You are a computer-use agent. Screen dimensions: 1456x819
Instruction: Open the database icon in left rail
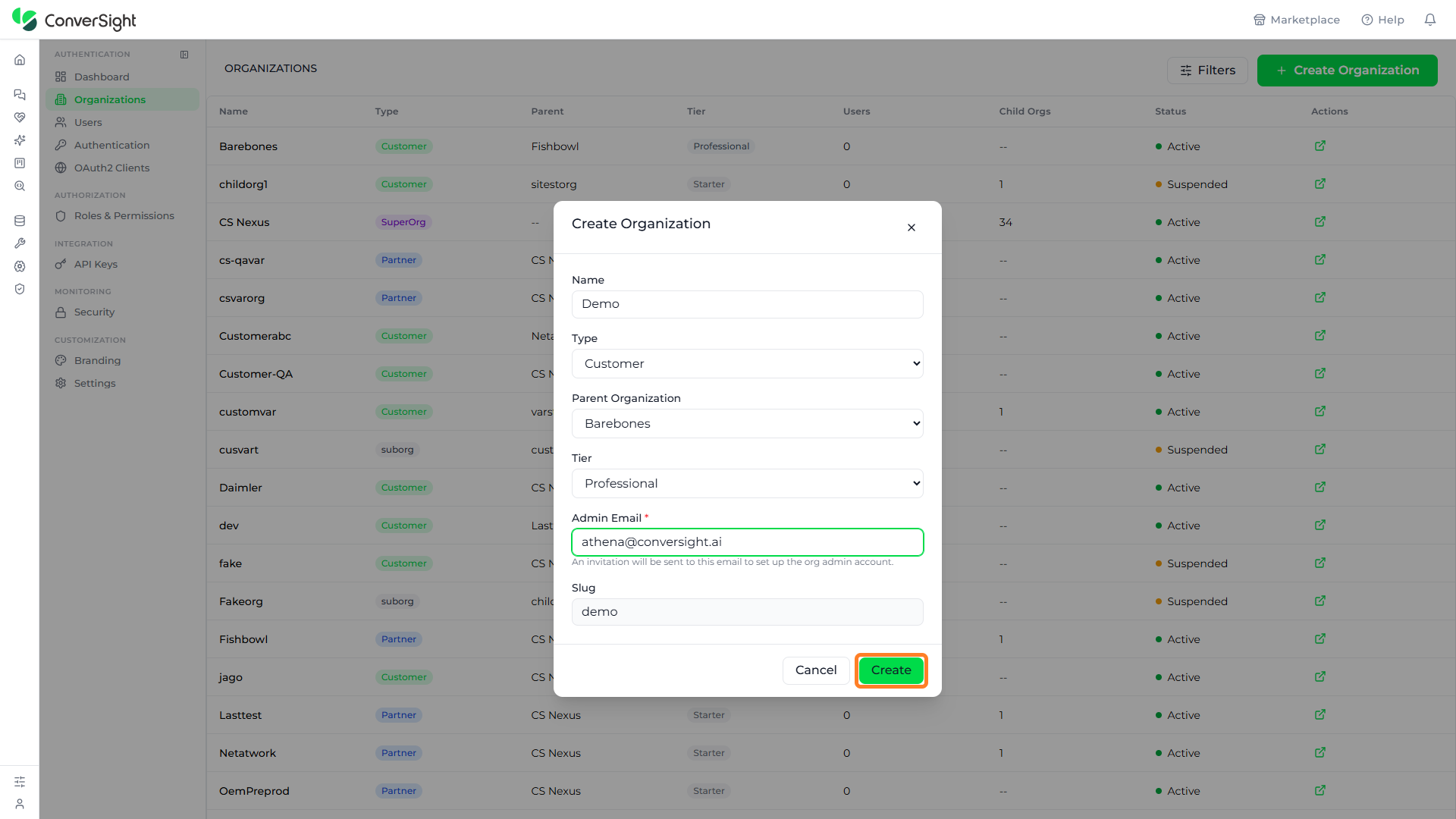click(x=20, y=221)
